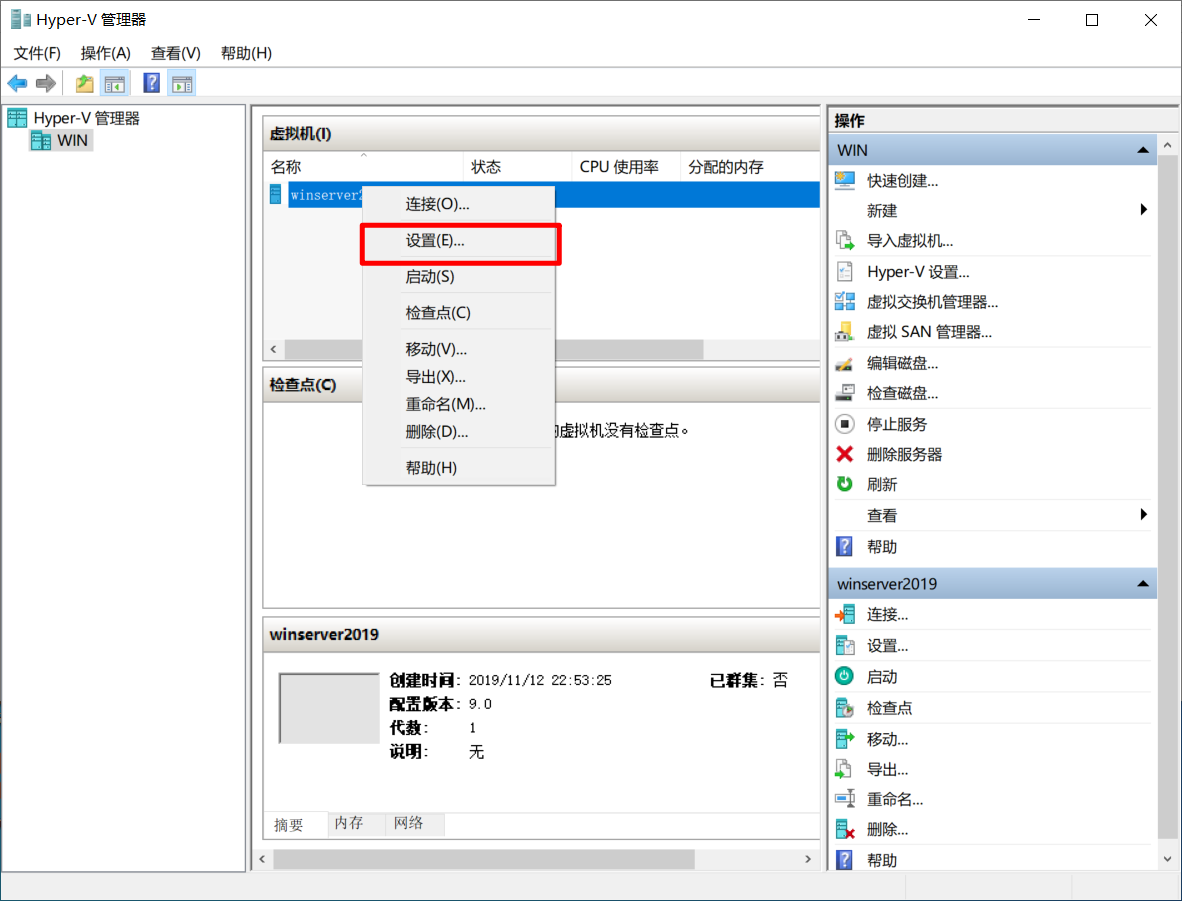The height and width of the screenshot is (901, 1182).
Task: Choose Export (导出) from the context menu
Action: tap(435, 377)
